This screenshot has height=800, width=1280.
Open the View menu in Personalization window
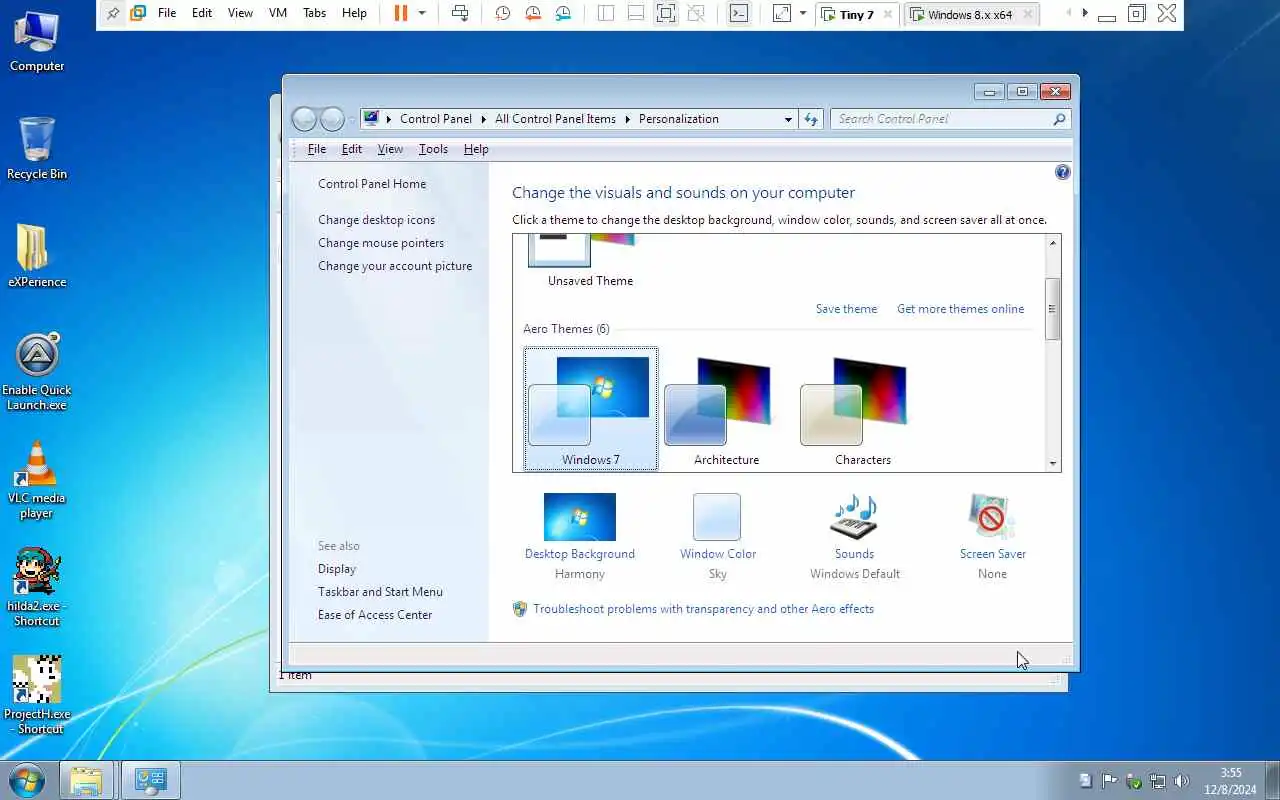coord(390,149)
